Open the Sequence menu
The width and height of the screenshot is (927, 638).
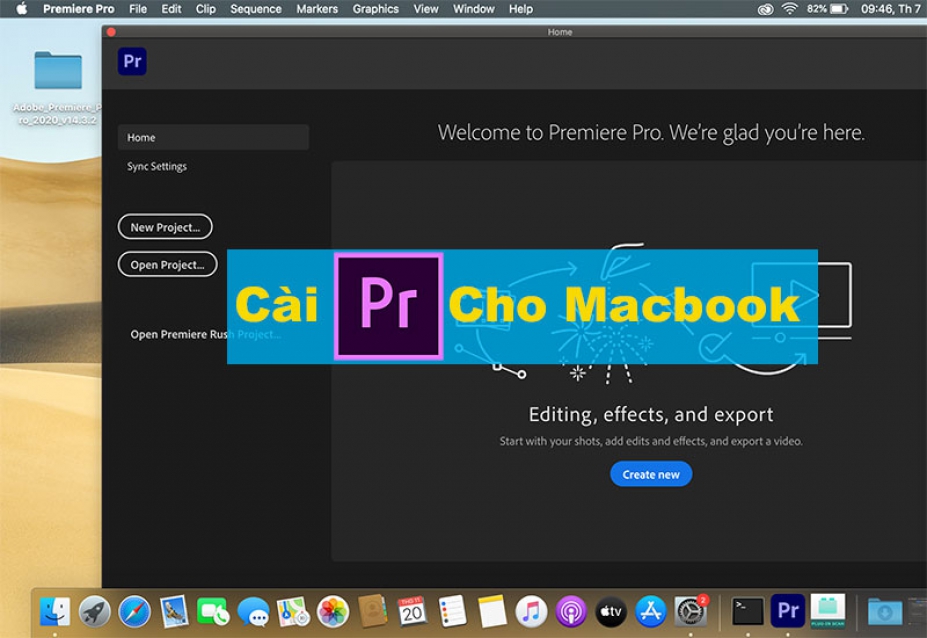(x=255, y=9)
